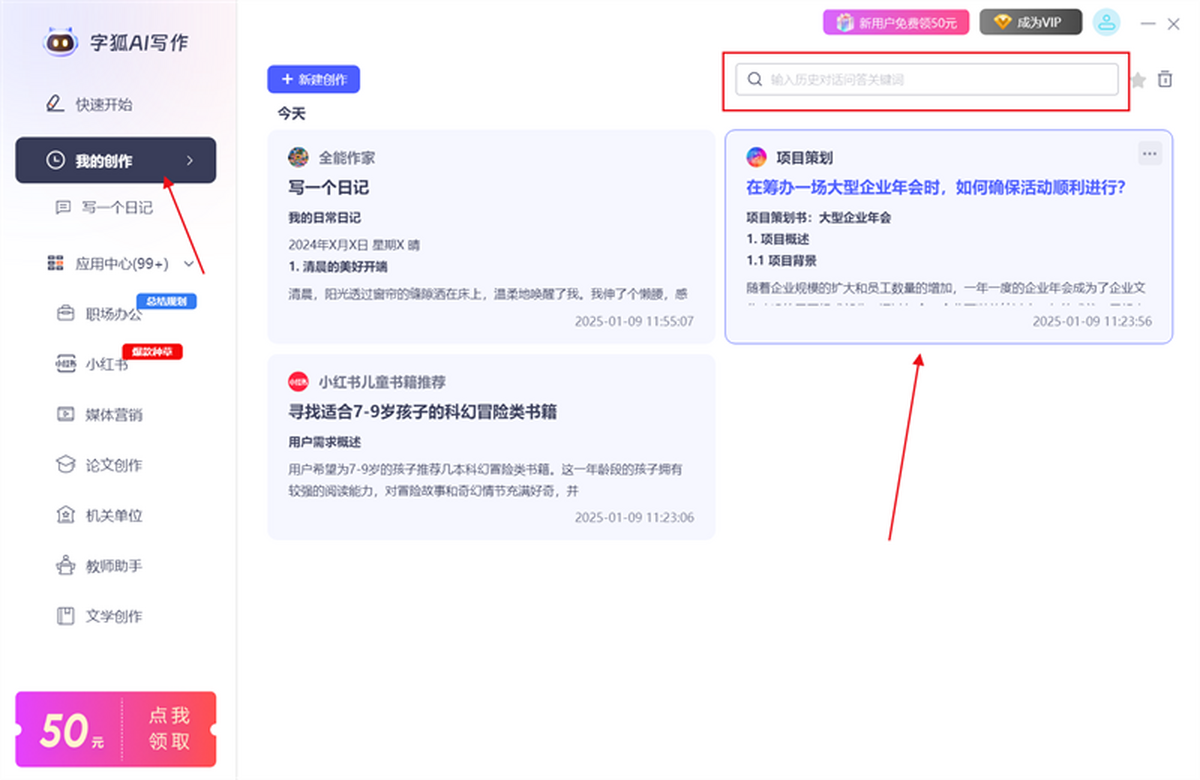The width and height of the screenshot is (1200, 780).
Task: Click the chat bubble icon beside 写一个日记
Action: click(x=63, y=207)
